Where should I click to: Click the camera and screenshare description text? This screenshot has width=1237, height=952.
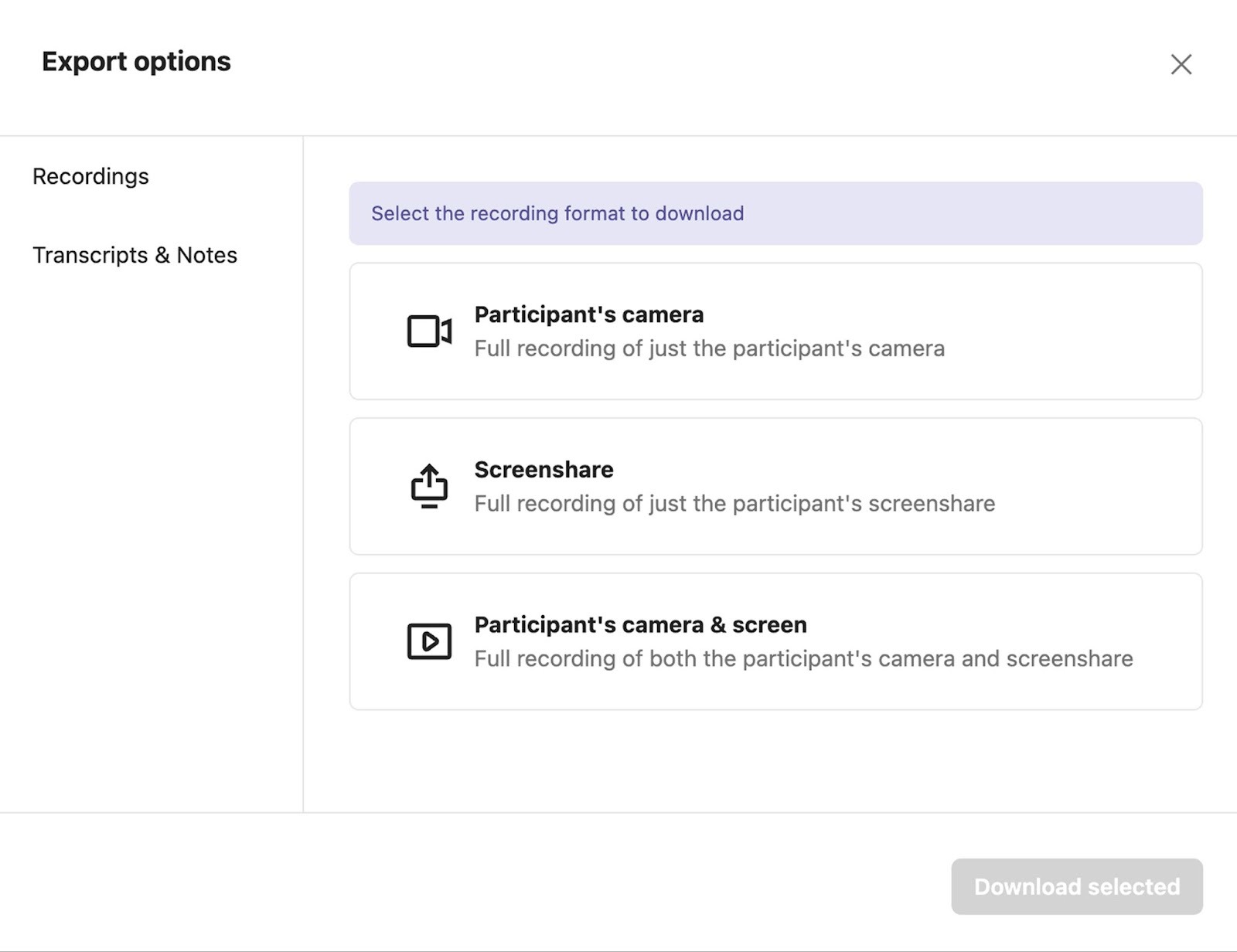[803, 659]
